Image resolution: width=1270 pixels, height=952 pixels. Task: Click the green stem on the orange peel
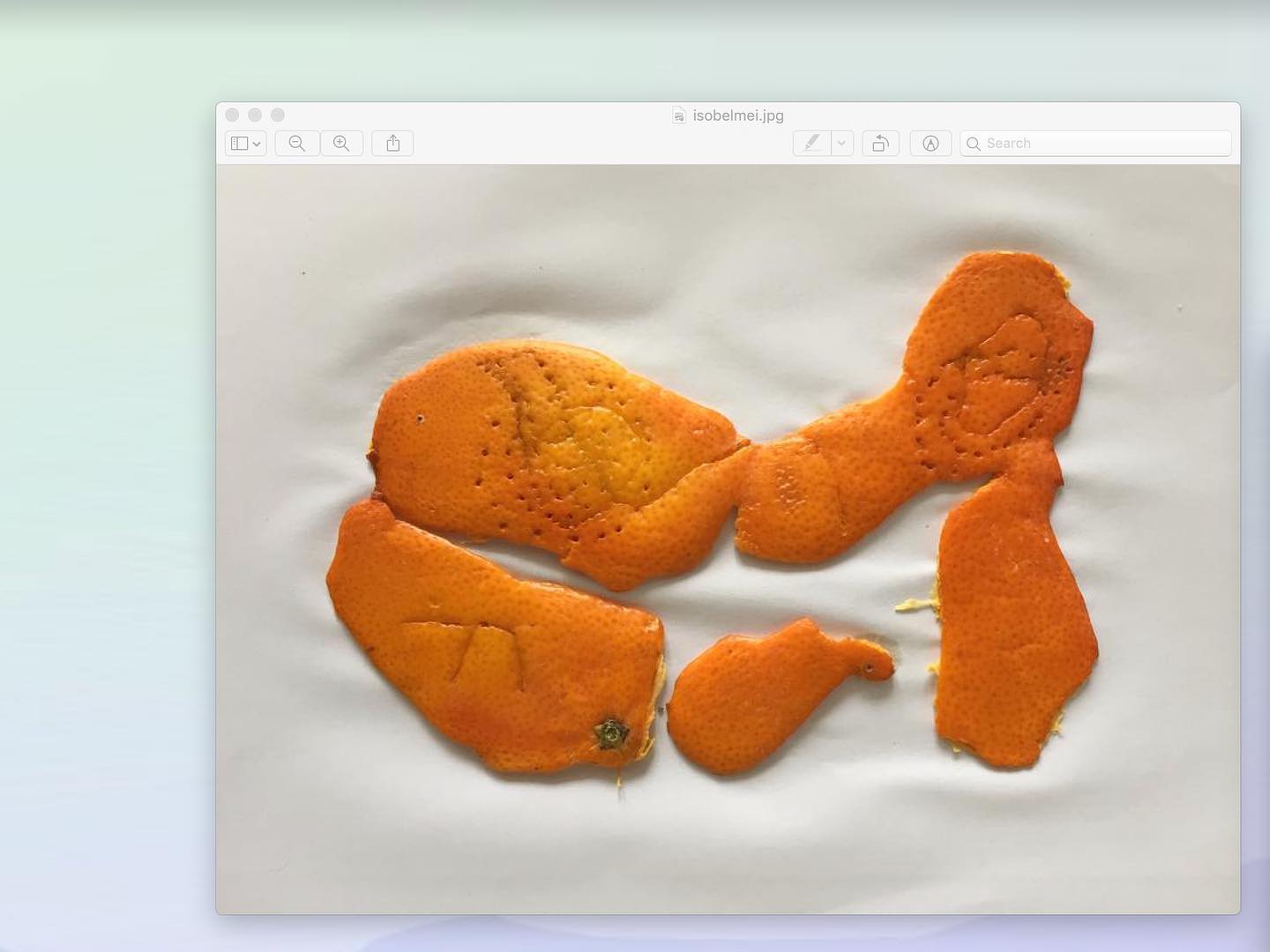[x=610, y=733]
